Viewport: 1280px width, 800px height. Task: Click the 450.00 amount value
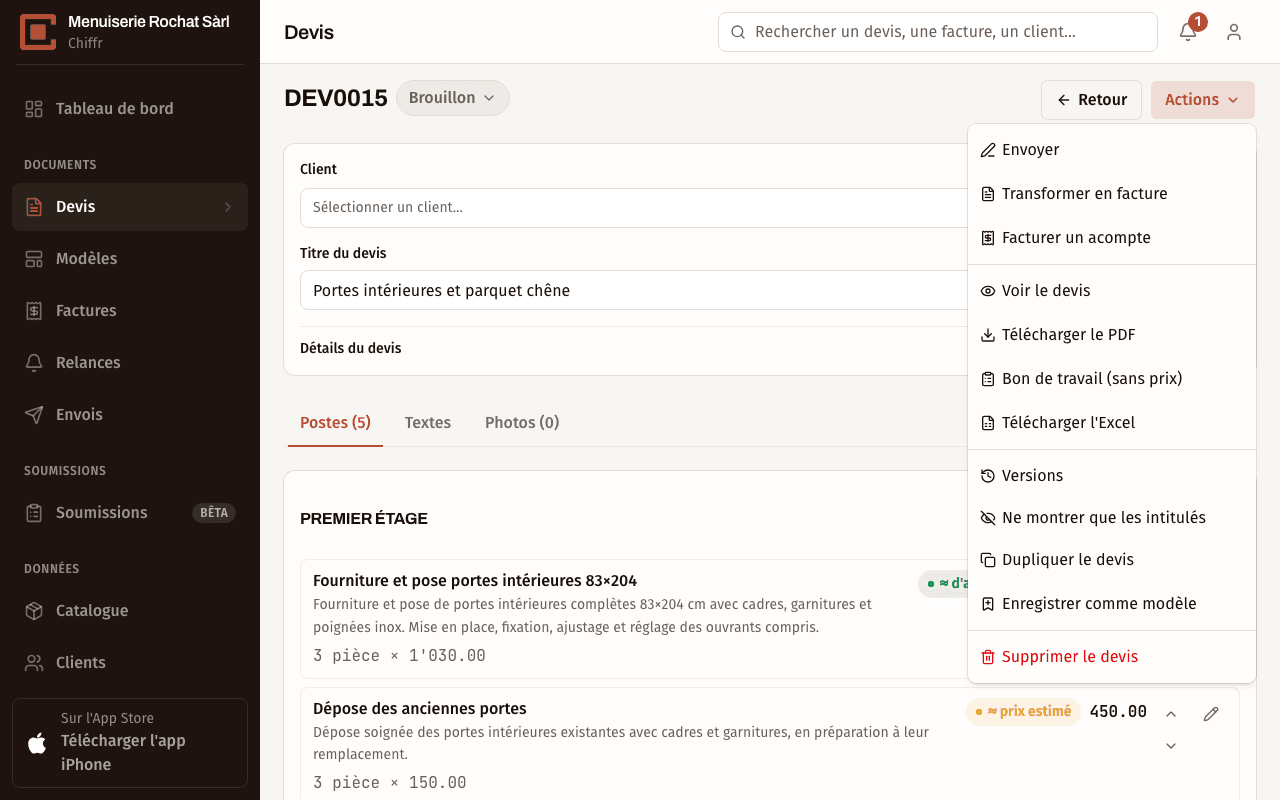[1118, 712]
